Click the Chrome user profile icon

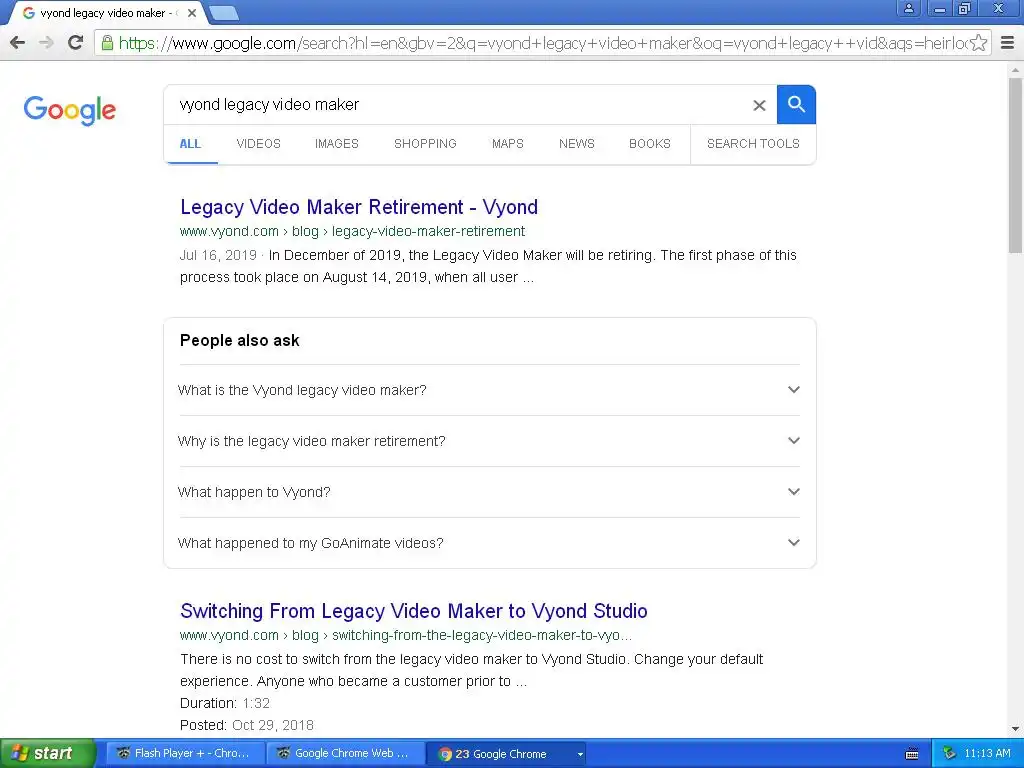(908, 8)
